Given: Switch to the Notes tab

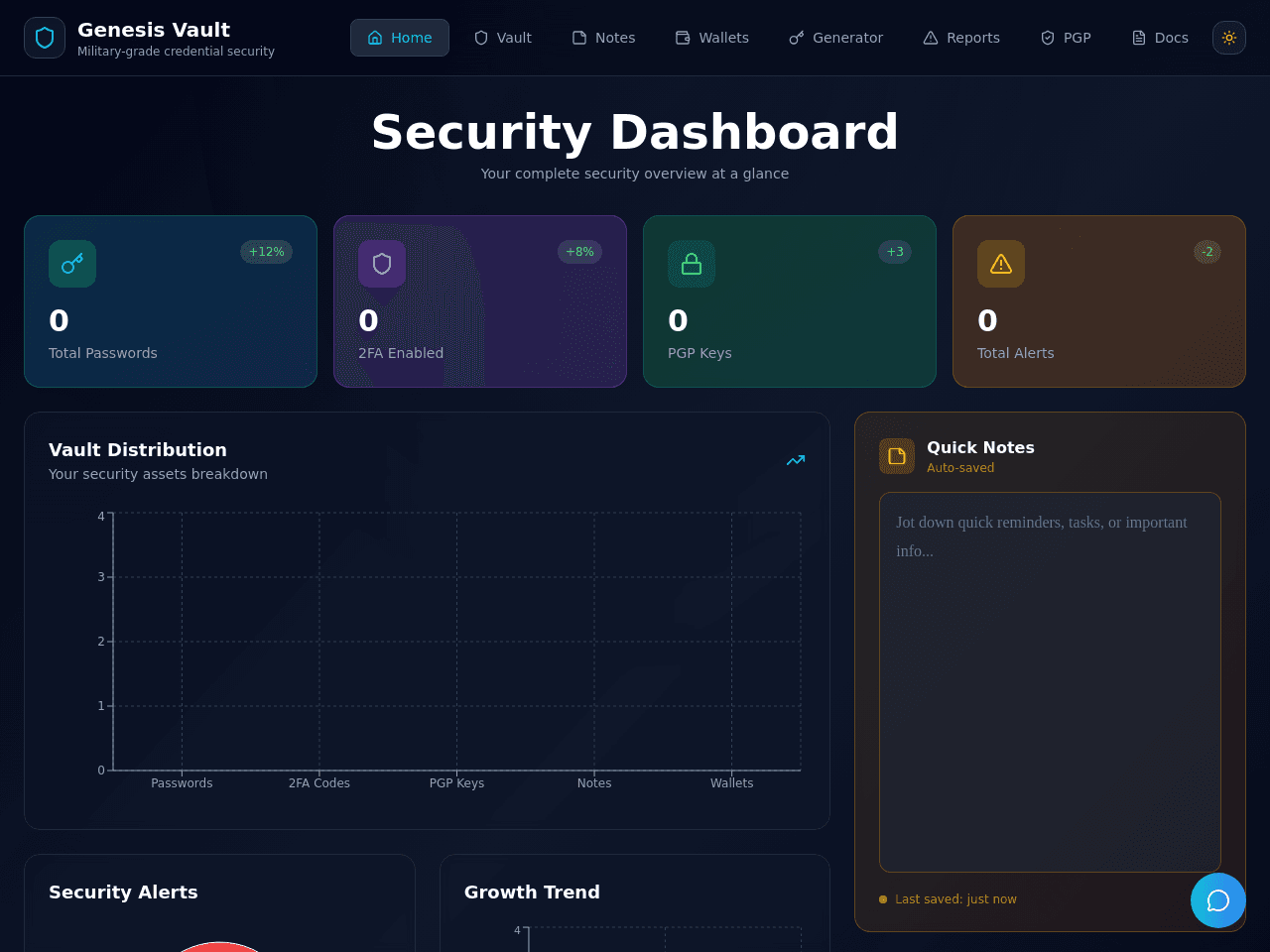Looking at the screenshot, I should point(603,38).
